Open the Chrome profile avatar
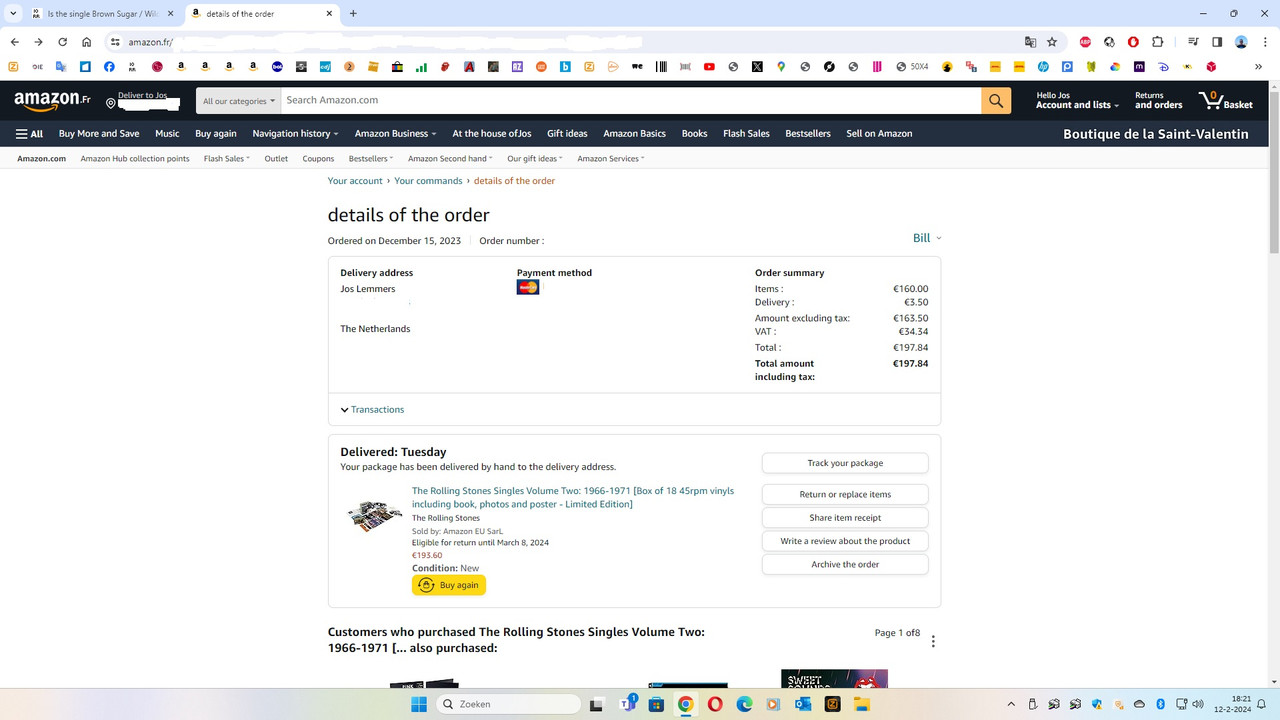 pos(1241,42)
